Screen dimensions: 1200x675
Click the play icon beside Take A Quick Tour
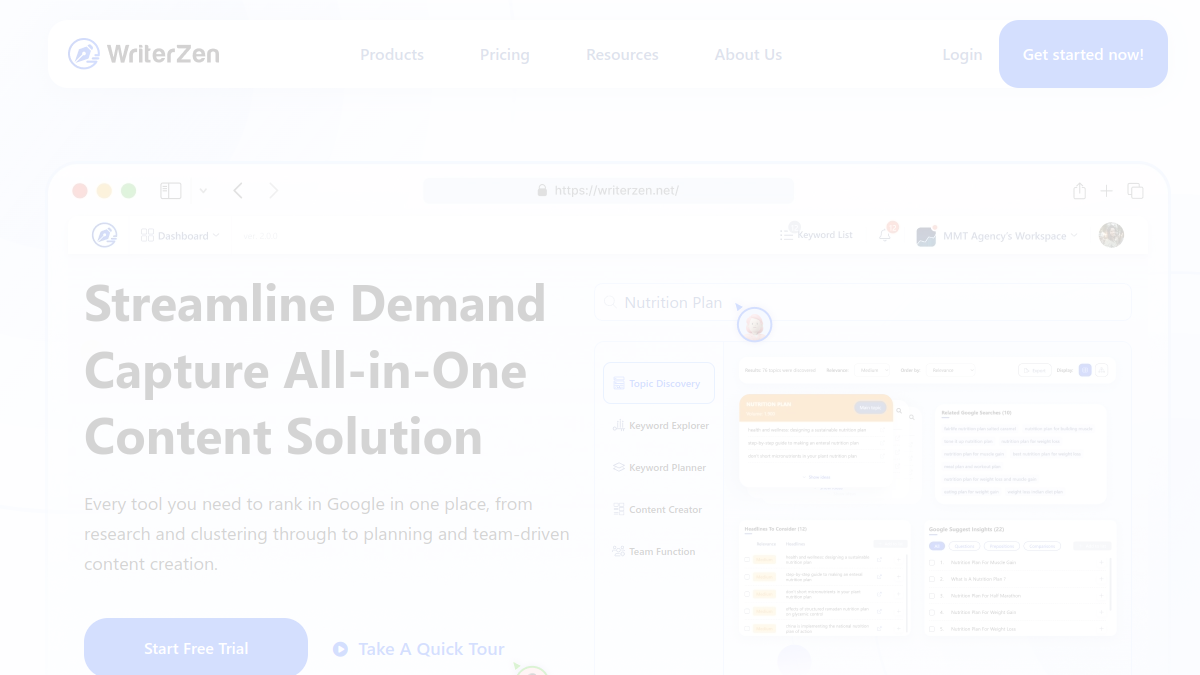click(340, 649)
